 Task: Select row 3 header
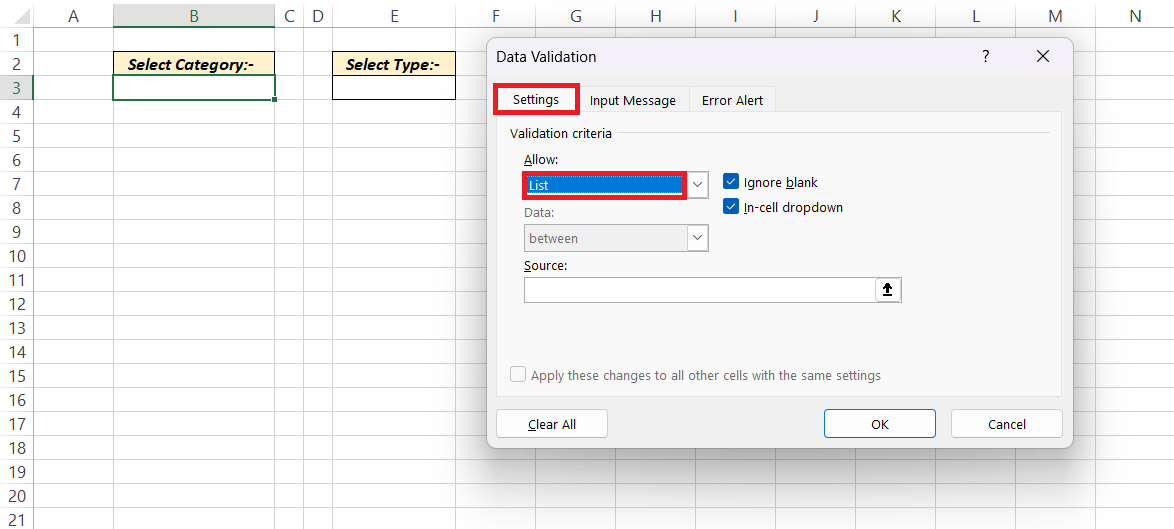[x=16, y=88]
